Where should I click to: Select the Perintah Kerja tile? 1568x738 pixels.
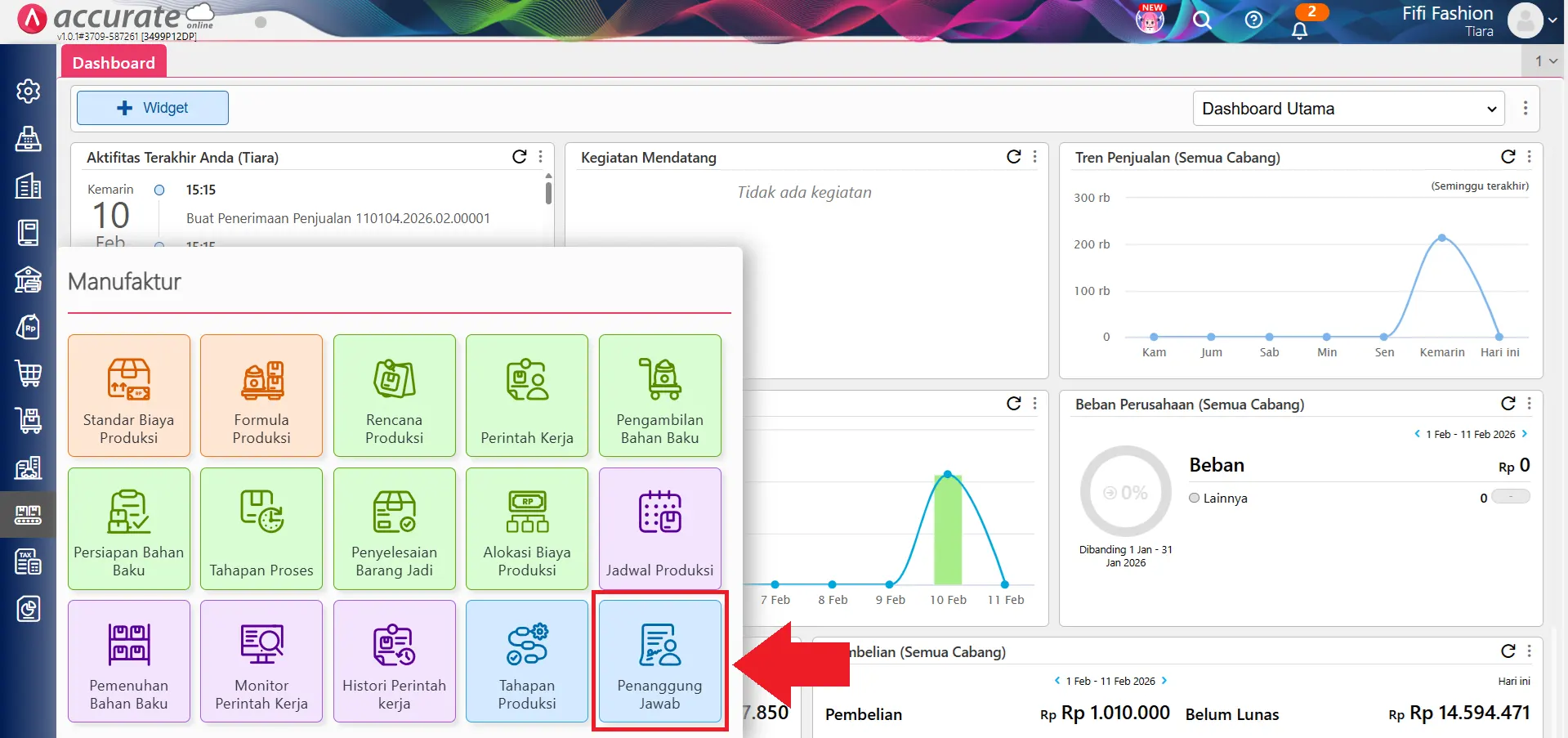click(527, 396)
